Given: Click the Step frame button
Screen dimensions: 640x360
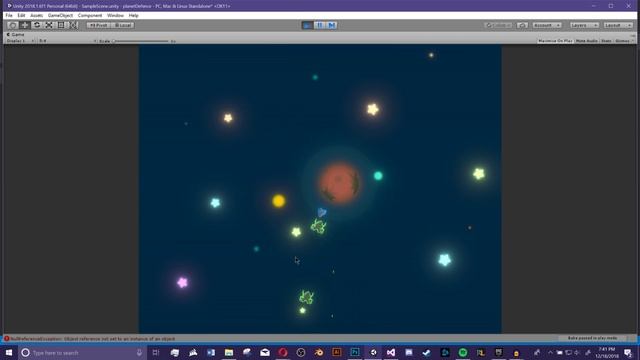Looking at the screenshot, I should (331, 25).
